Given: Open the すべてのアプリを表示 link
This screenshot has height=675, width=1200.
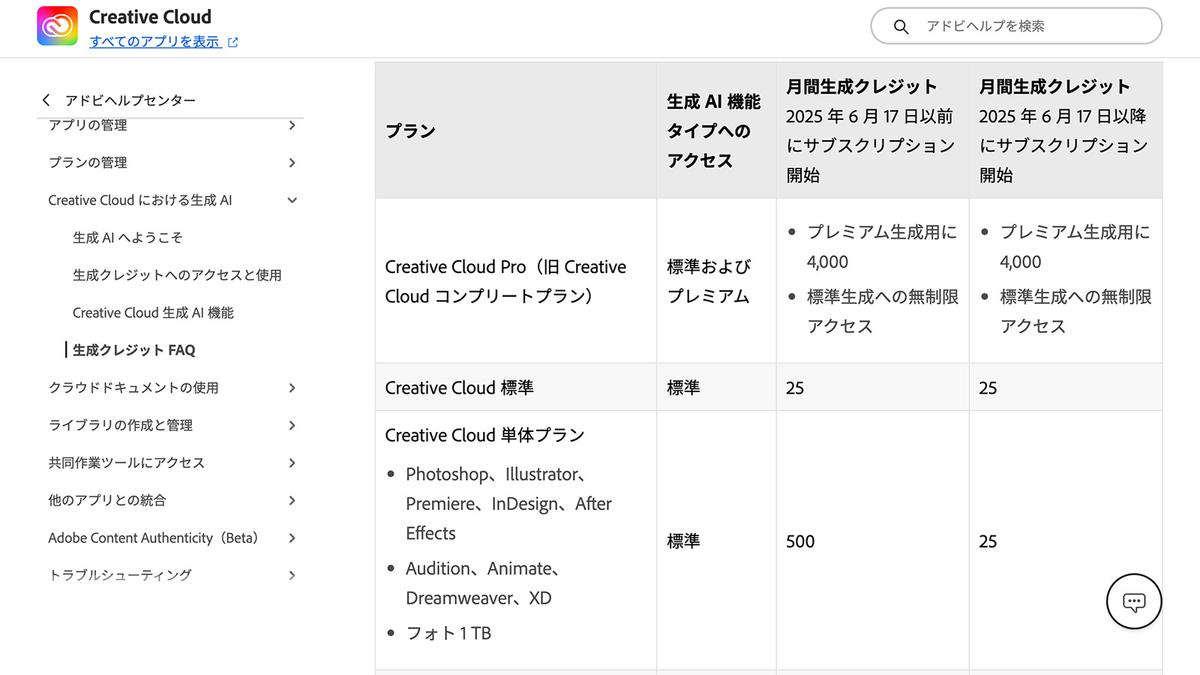Looking at the screenshot, I should point(155,42).
